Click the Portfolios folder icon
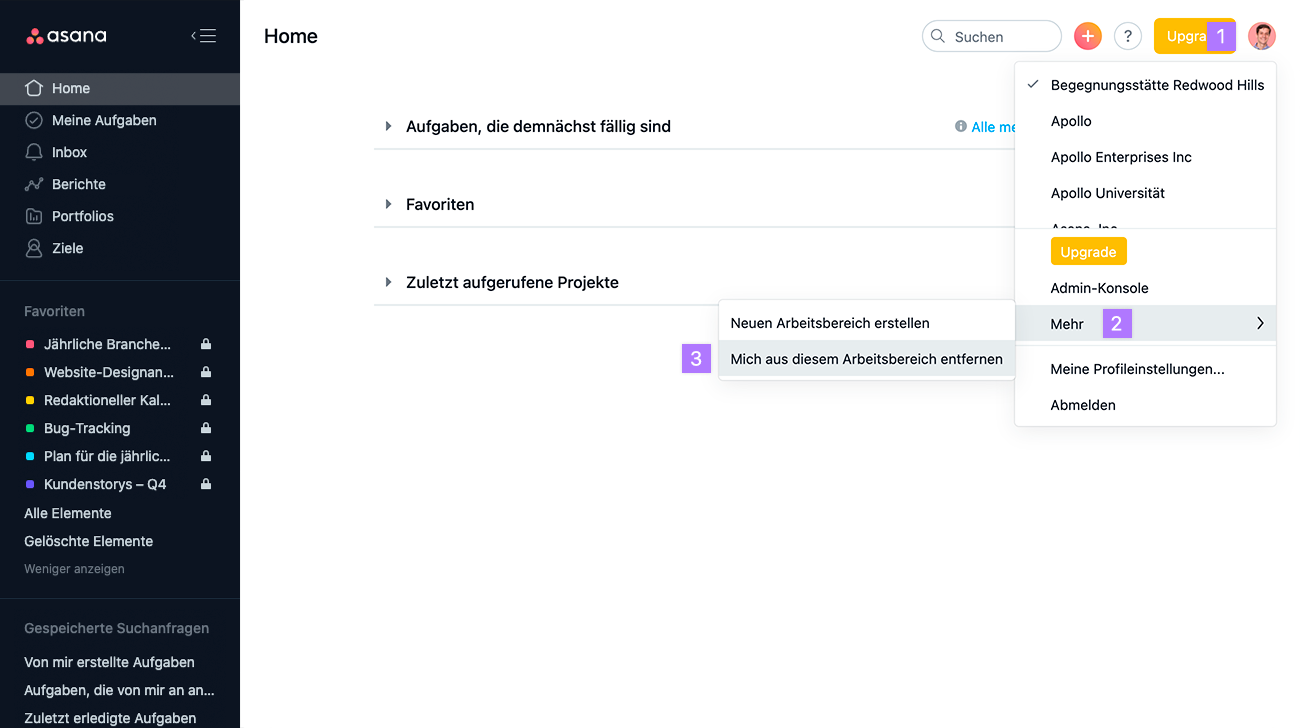The image size is (1300, 728). click(x=34, y=216)
